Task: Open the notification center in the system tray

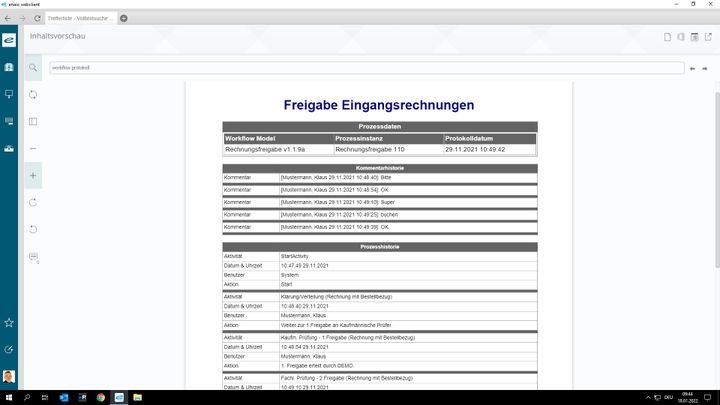Action: [x=708, y=398]
